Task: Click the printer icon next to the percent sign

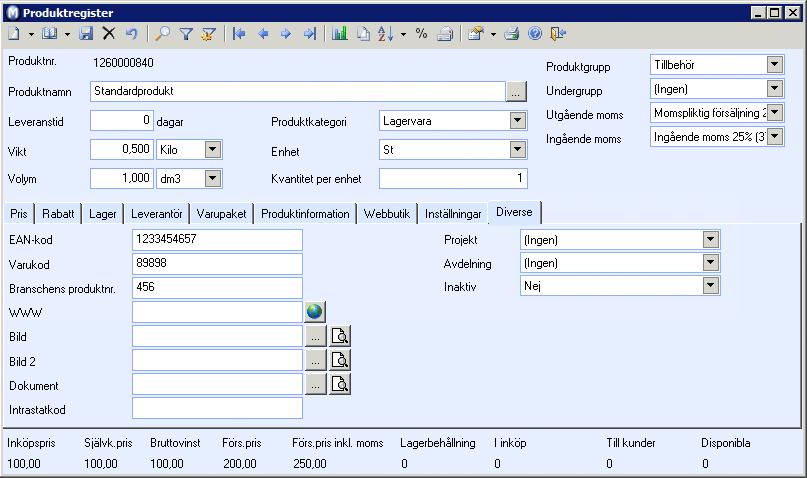Action: [x=445, y=34]
